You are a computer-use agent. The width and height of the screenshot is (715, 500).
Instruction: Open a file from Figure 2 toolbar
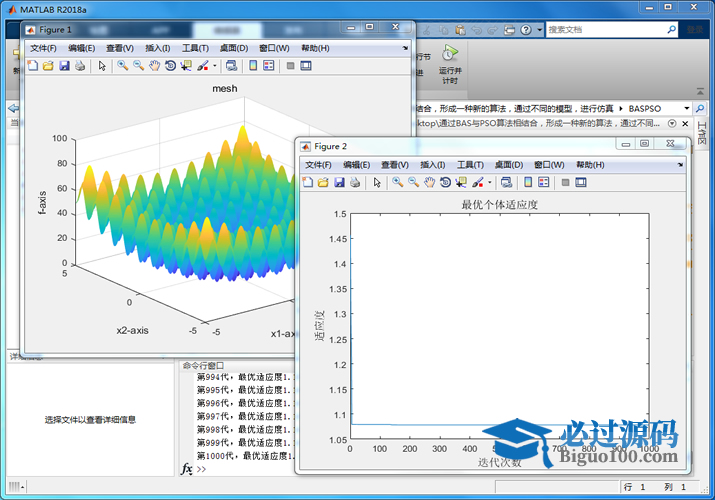click(323, 183)
